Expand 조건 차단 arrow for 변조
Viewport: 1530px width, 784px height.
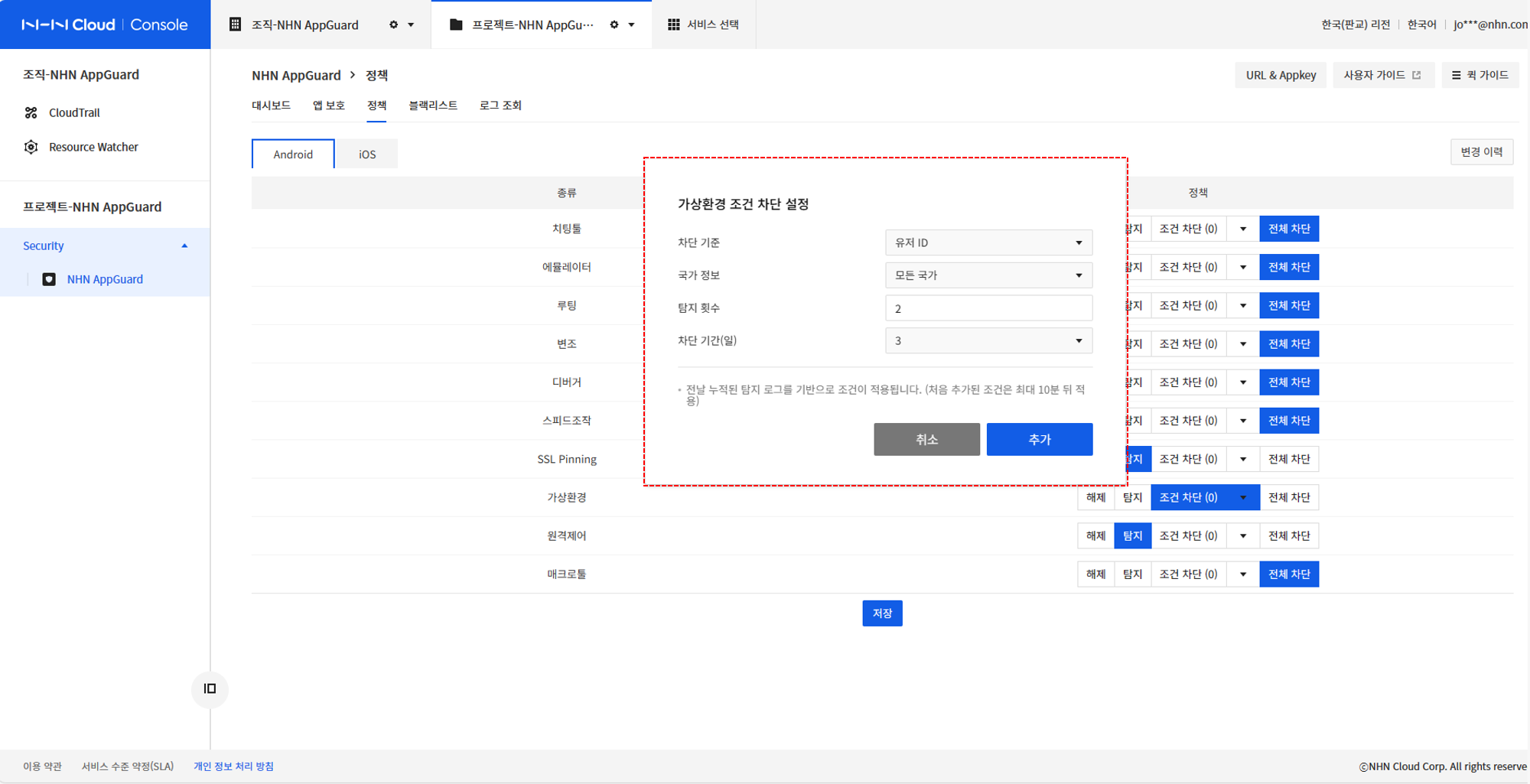point(1243,343)
